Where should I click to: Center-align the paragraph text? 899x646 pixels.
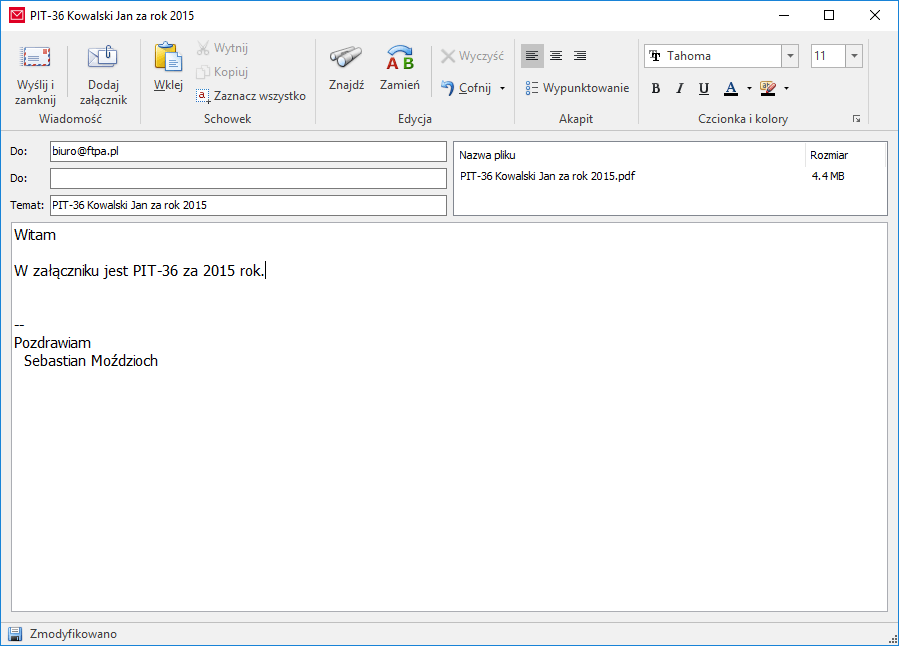(556, 56)
